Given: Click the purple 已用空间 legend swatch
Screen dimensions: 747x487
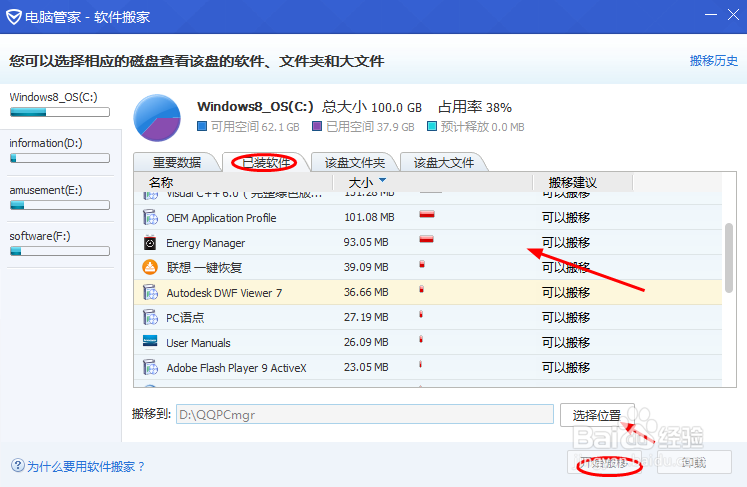Looking at the screenshot, I should 317,126.
